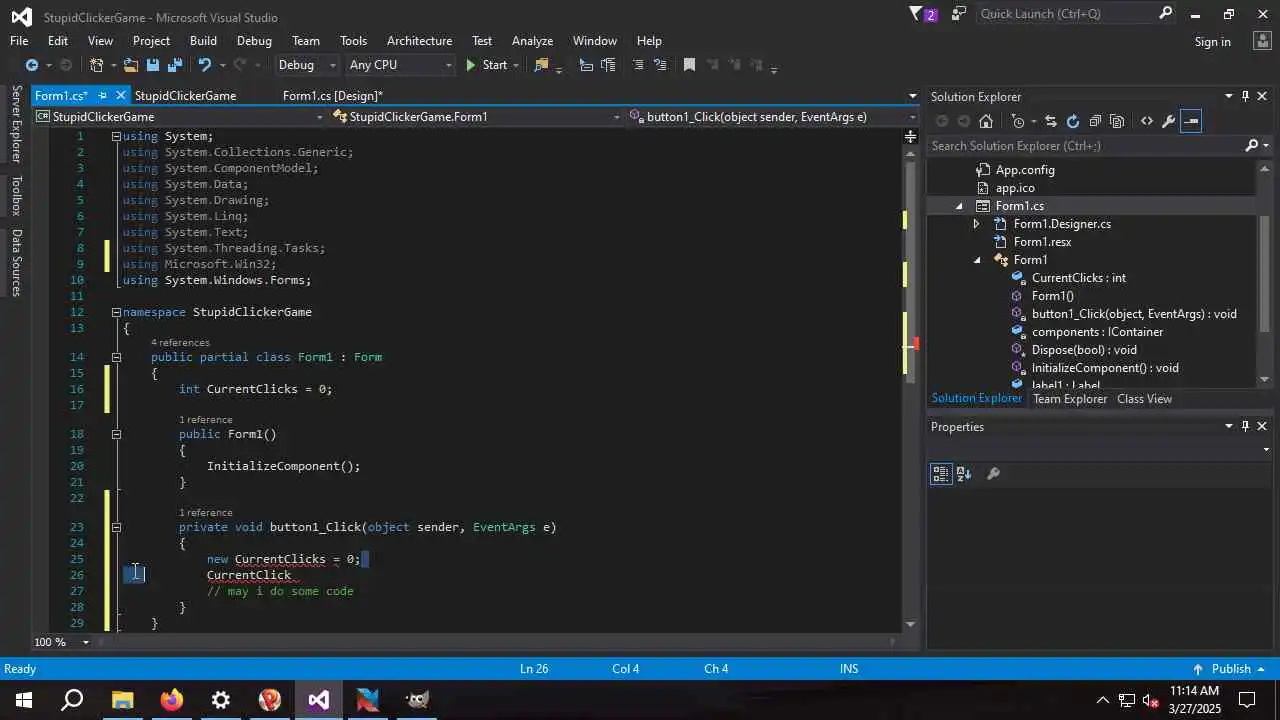Click Sync with Active Document icon

[x=1051, y=121]
